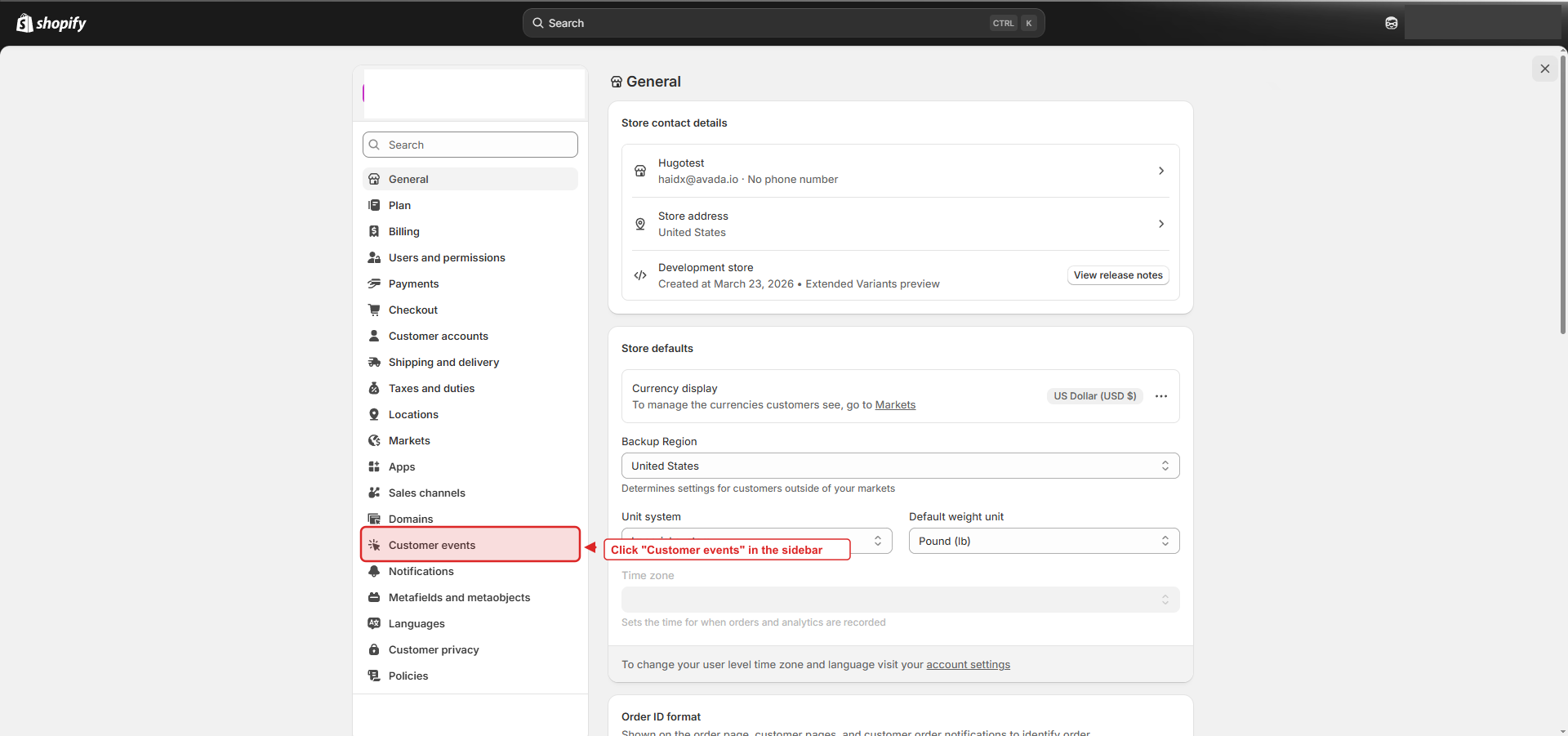Click the Plan icon in sidebar
The image size is (1568, 736).
click(374, 205)
